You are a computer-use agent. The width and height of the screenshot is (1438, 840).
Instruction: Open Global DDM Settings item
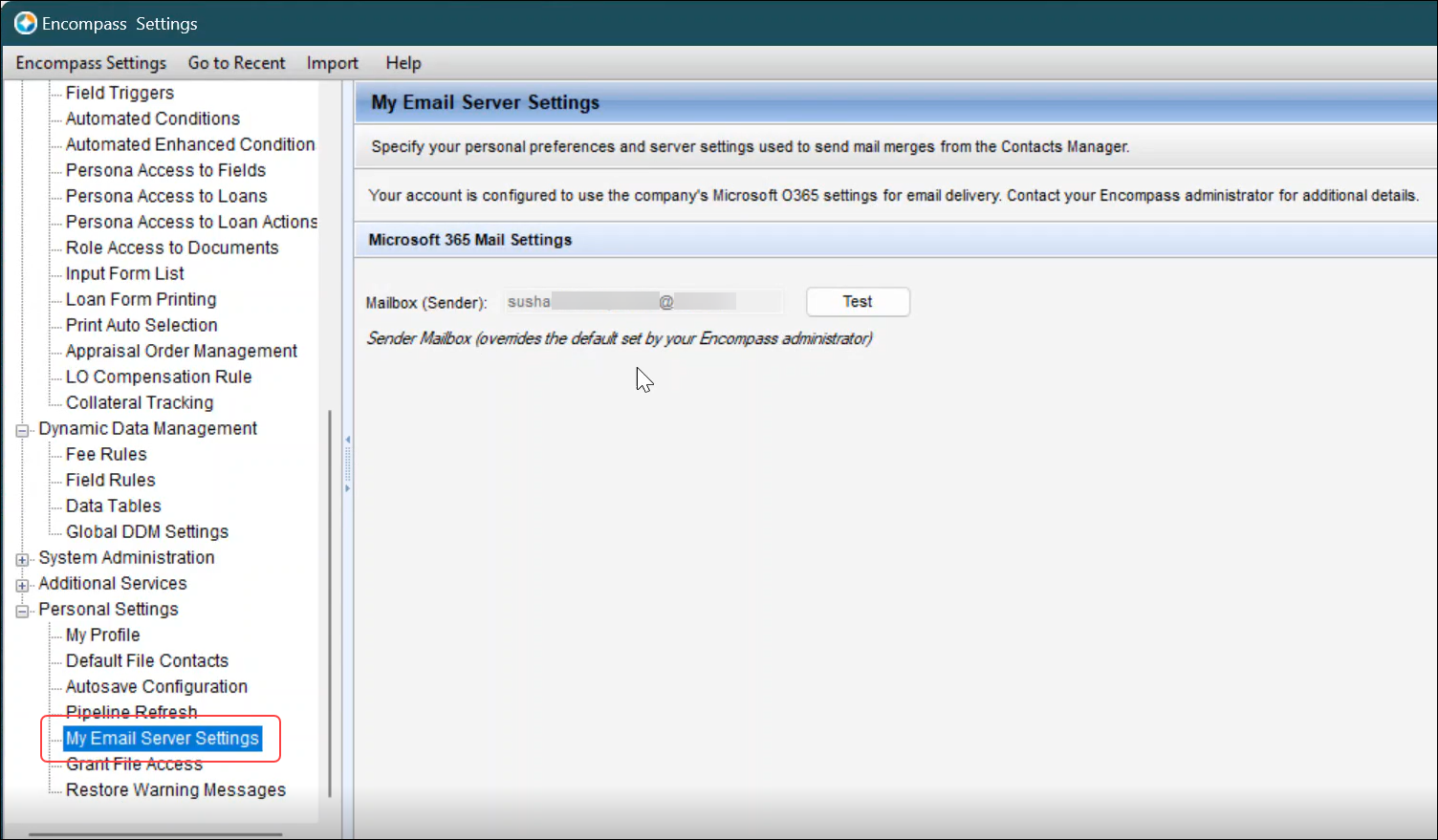(x=147, y=532)
